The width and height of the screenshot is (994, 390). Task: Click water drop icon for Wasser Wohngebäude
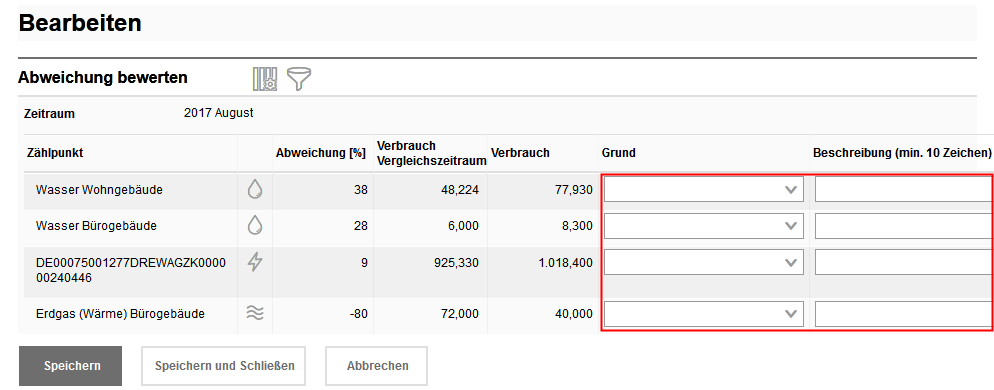(x=255, y=189)
